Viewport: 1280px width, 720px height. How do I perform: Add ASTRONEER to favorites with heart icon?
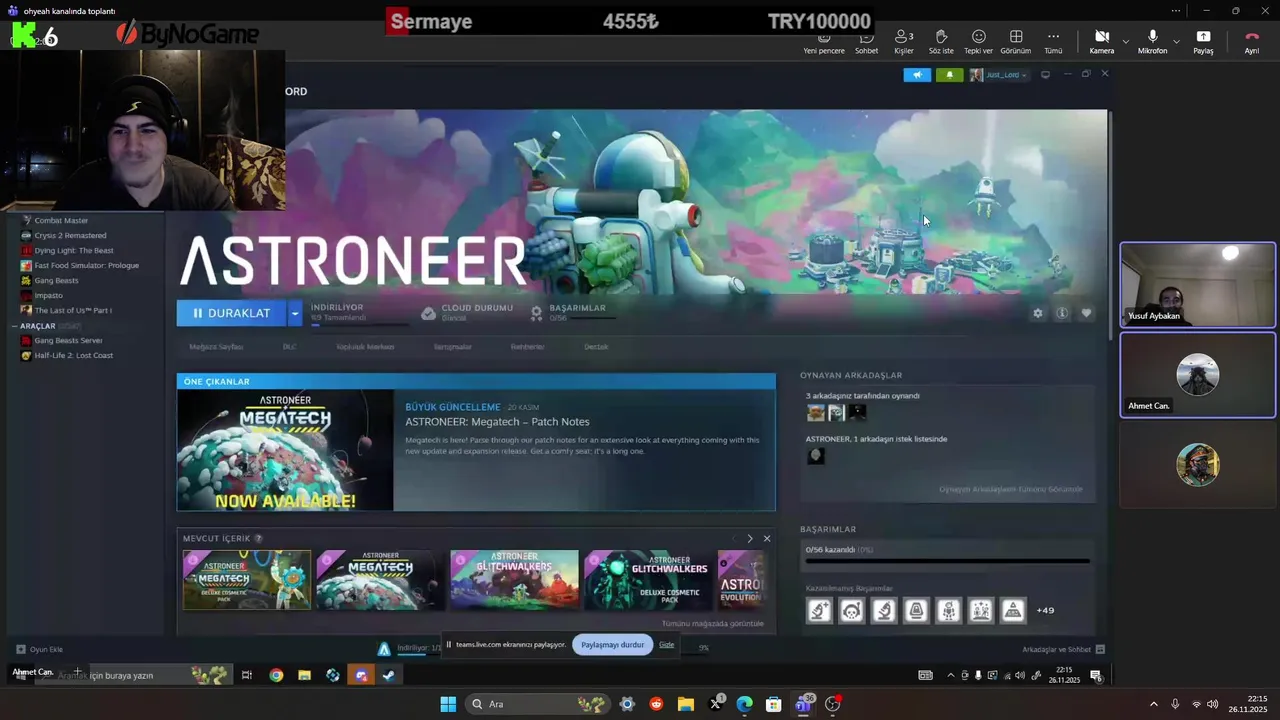click(x=1086, y=313)
